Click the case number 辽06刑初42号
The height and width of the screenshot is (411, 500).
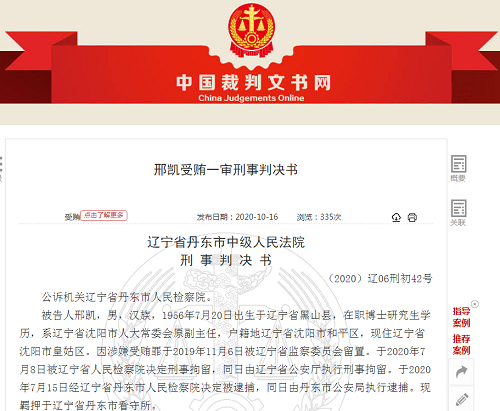[381, 278]
